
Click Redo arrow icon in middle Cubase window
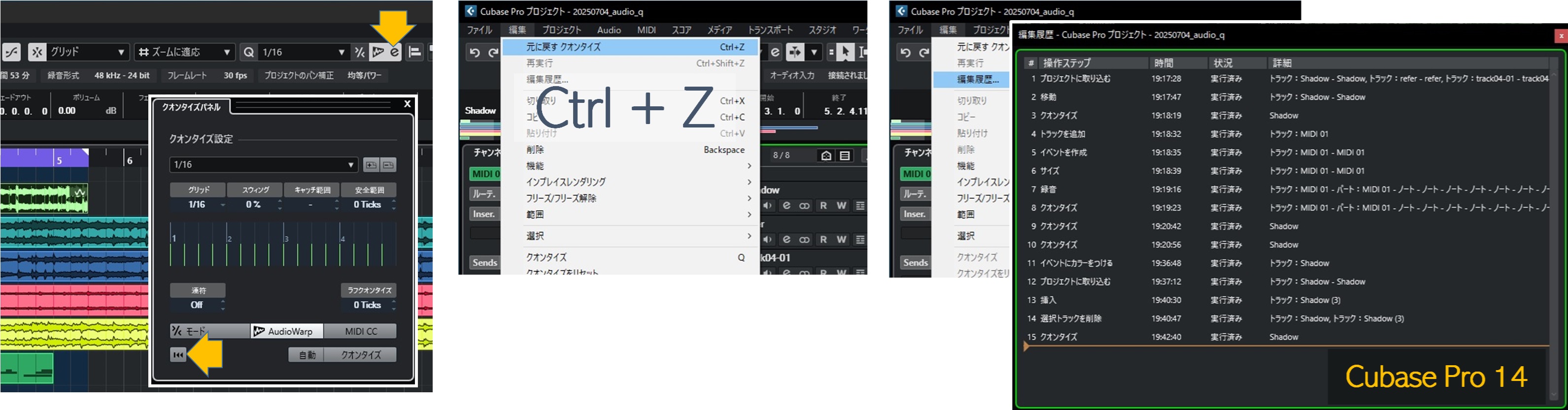coord(494,52)
